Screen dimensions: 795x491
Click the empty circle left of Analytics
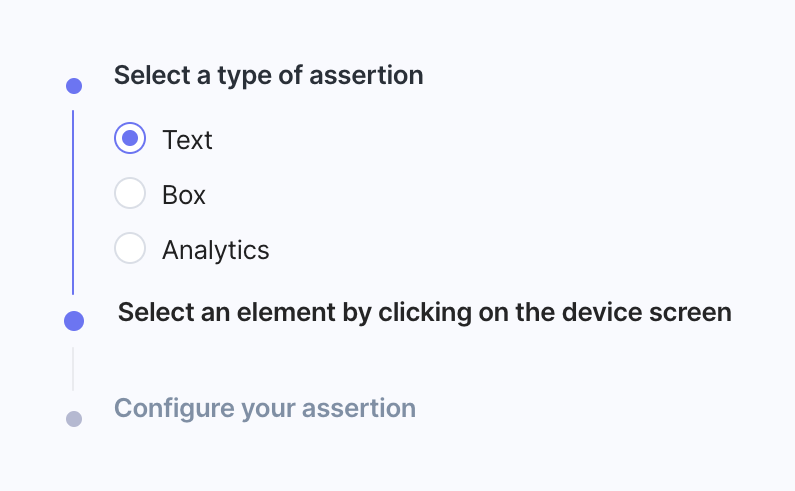point(130,248)
